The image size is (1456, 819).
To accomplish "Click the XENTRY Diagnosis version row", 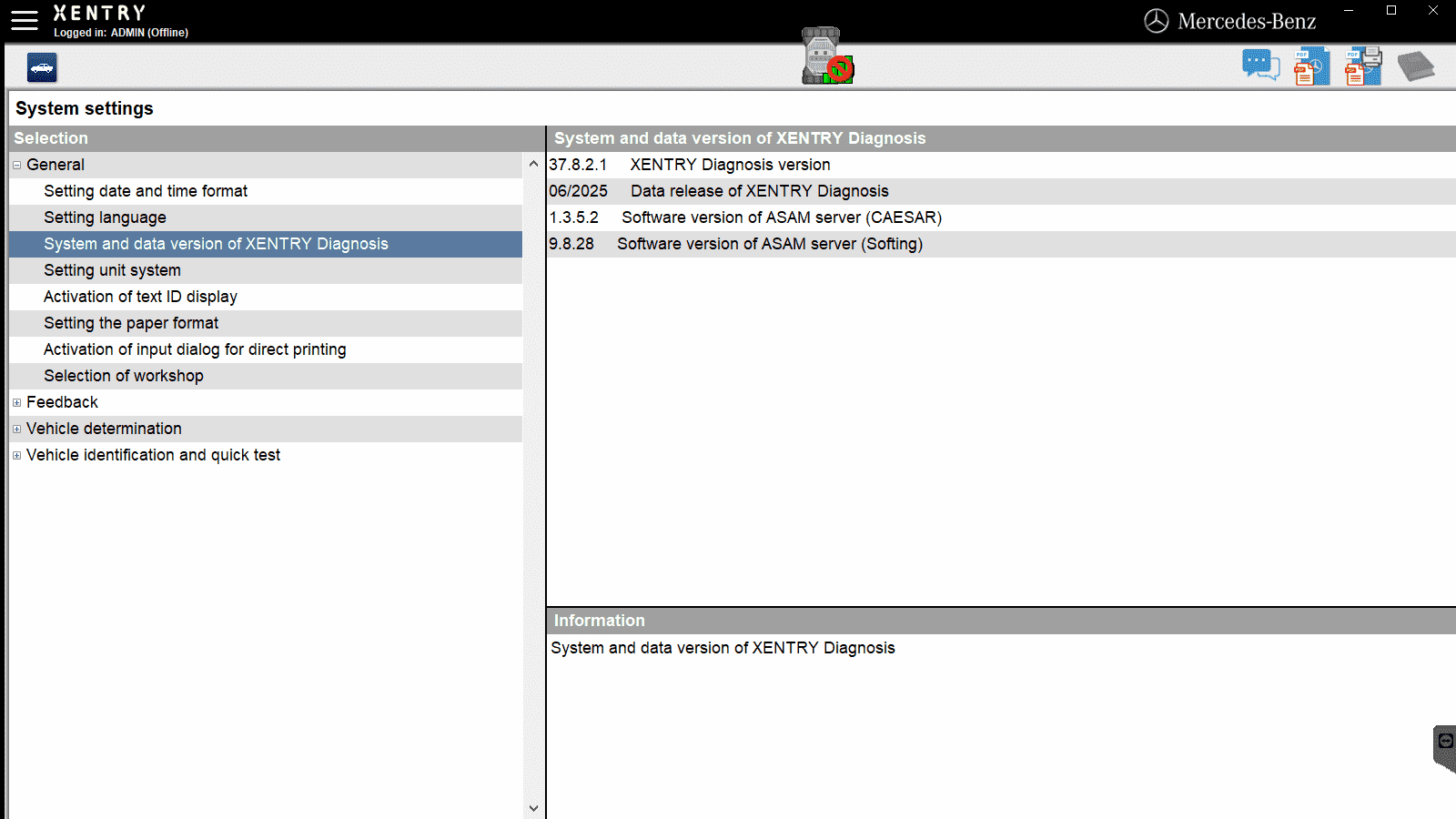I will (x=1001, y=165).
